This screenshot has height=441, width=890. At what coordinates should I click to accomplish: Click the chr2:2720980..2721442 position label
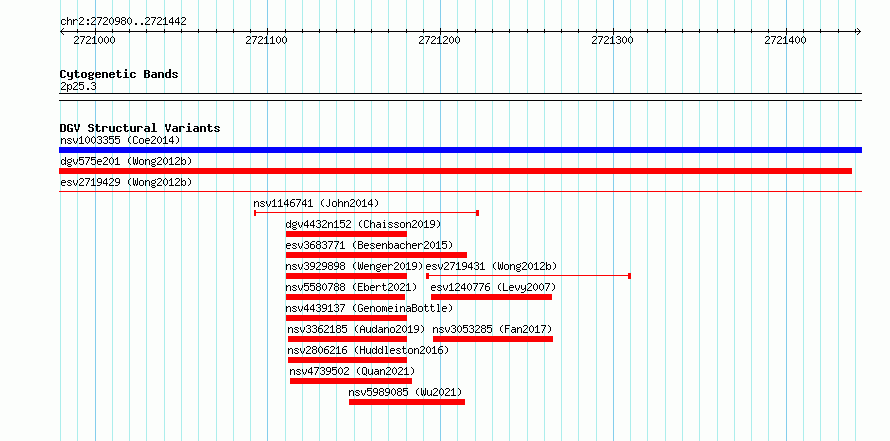click(x=123, y=22)
